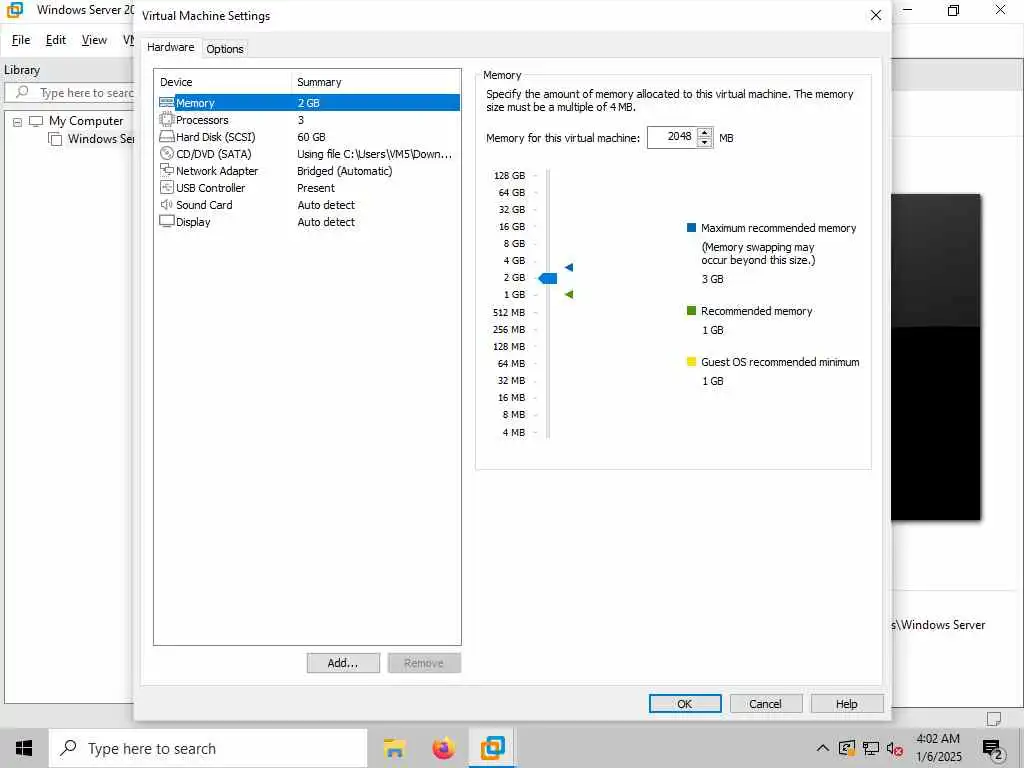This screenshot has height=768, width=1024.
Task: Click the green recommended memory marker
Action: pos(569,295)
